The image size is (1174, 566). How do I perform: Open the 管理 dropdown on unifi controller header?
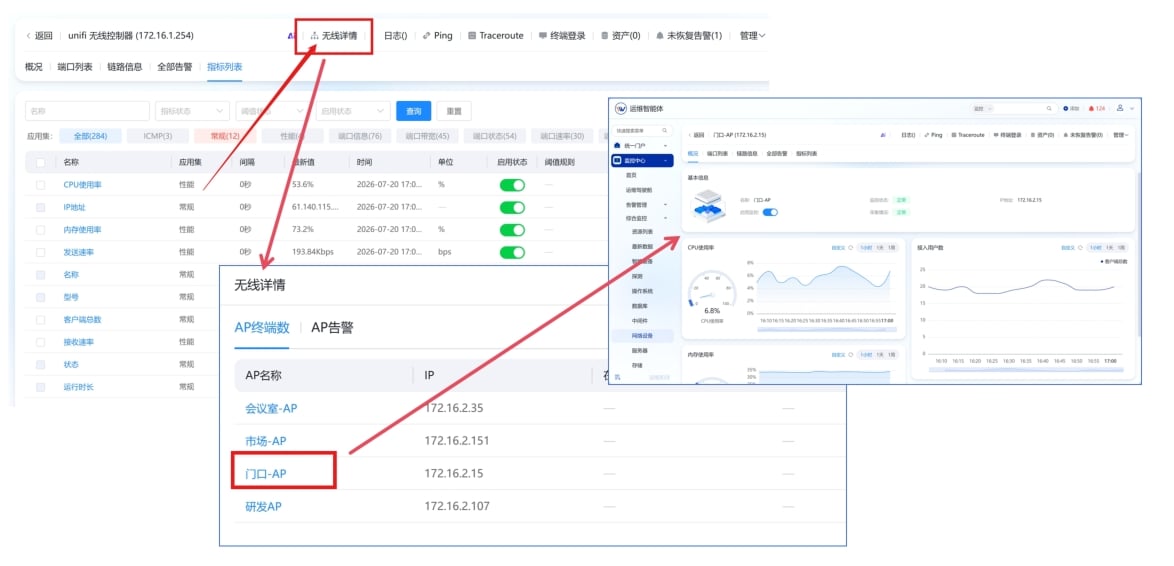click(752, 35)
